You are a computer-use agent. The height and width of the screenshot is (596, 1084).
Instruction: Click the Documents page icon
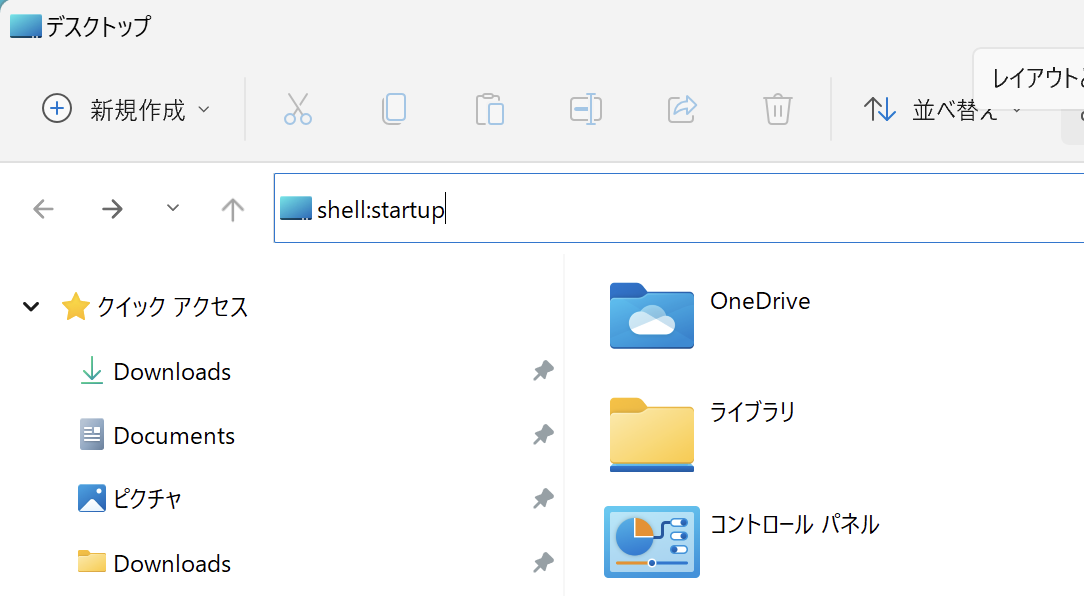[x=91, y=434]
